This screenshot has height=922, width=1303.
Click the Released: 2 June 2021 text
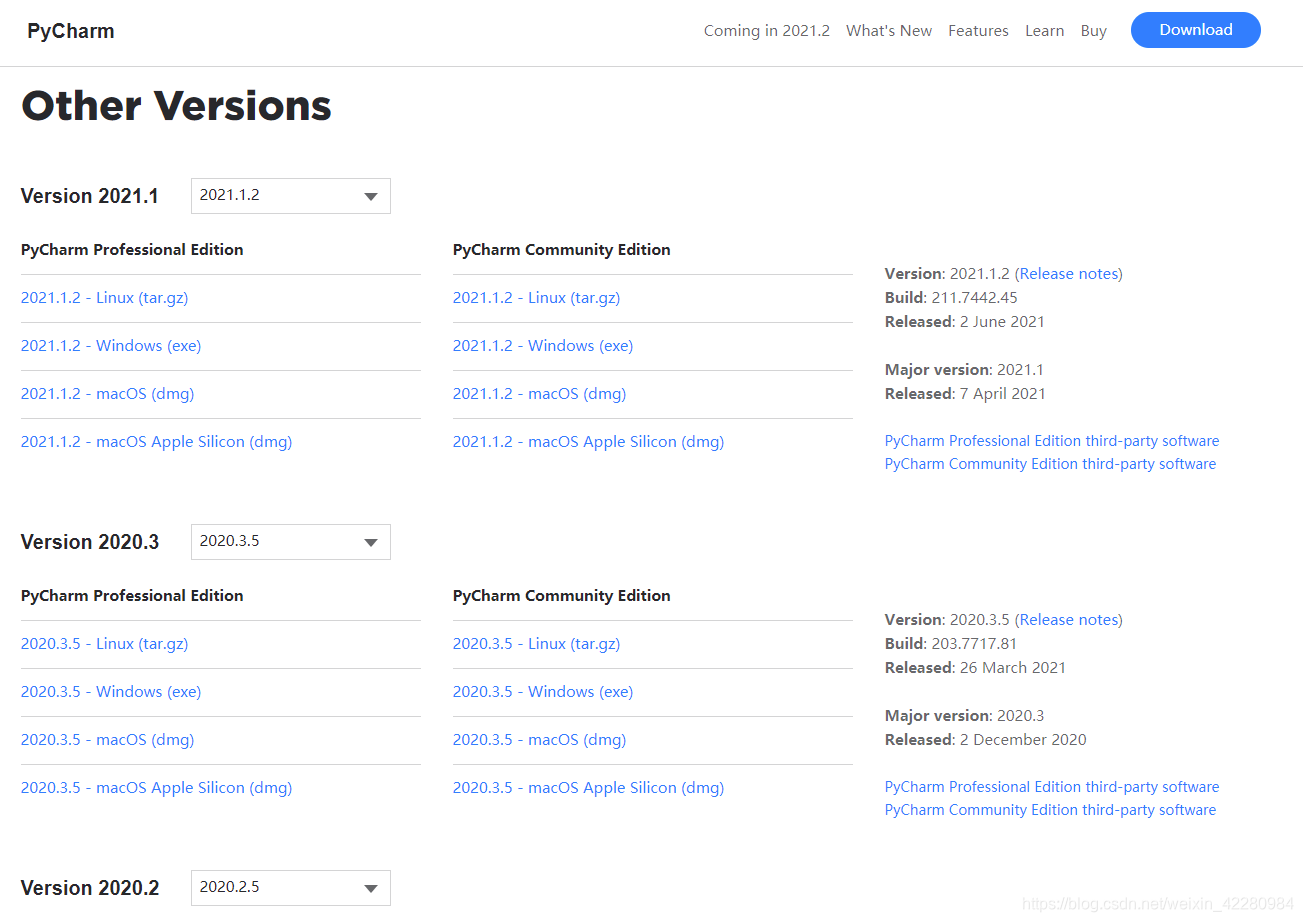click(965, 322)
